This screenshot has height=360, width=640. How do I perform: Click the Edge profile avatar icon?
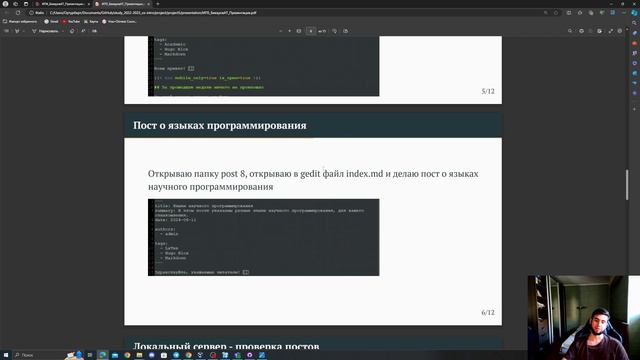5,4
